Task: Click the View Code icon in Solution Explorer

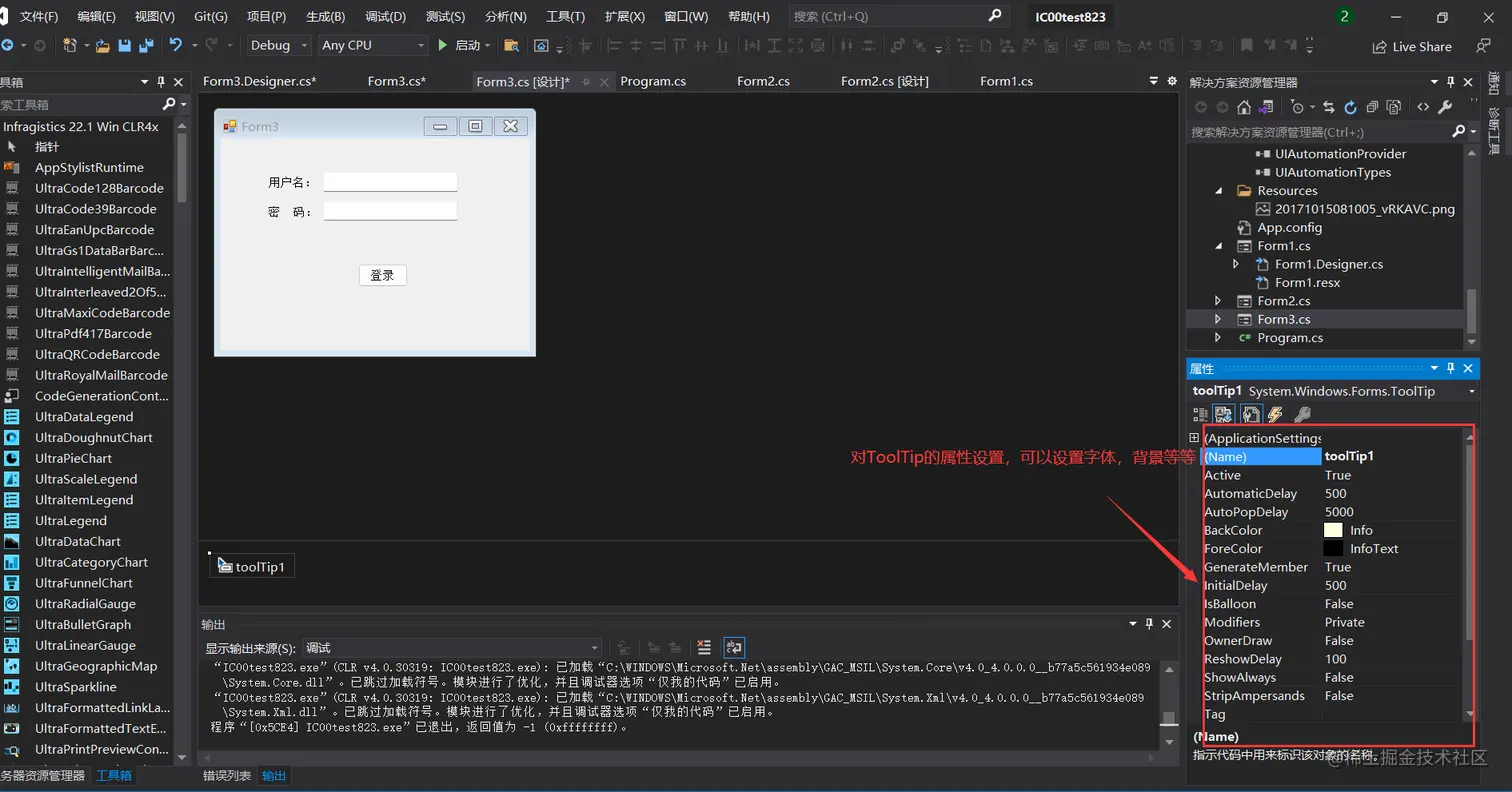Action: (x=1424, y=108)
